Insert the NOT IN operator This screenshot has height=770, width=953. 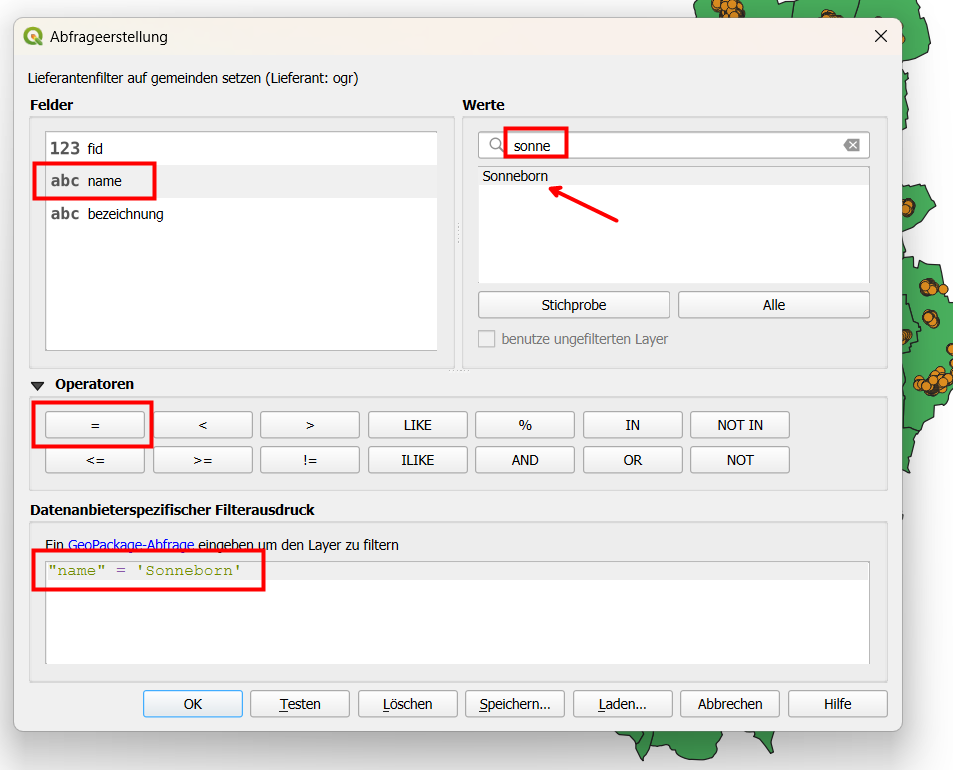click(x=740, y=425)
